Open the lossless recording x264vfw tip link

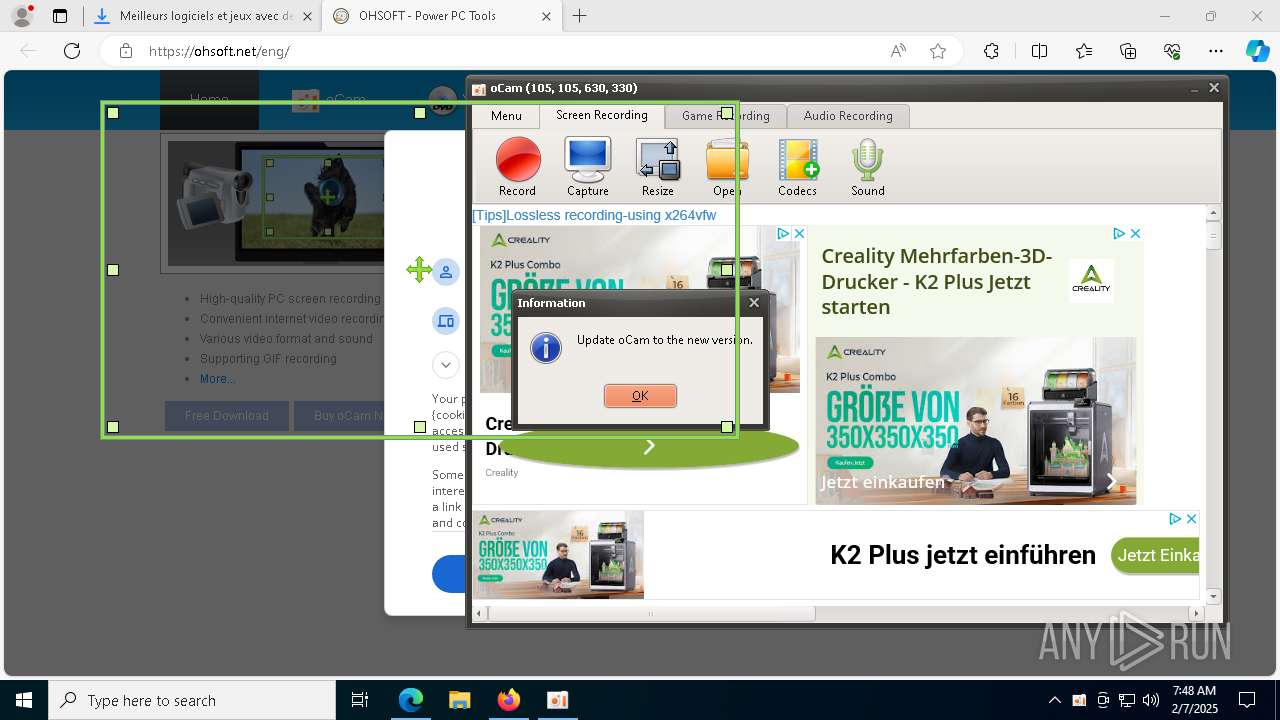[594, 215]
